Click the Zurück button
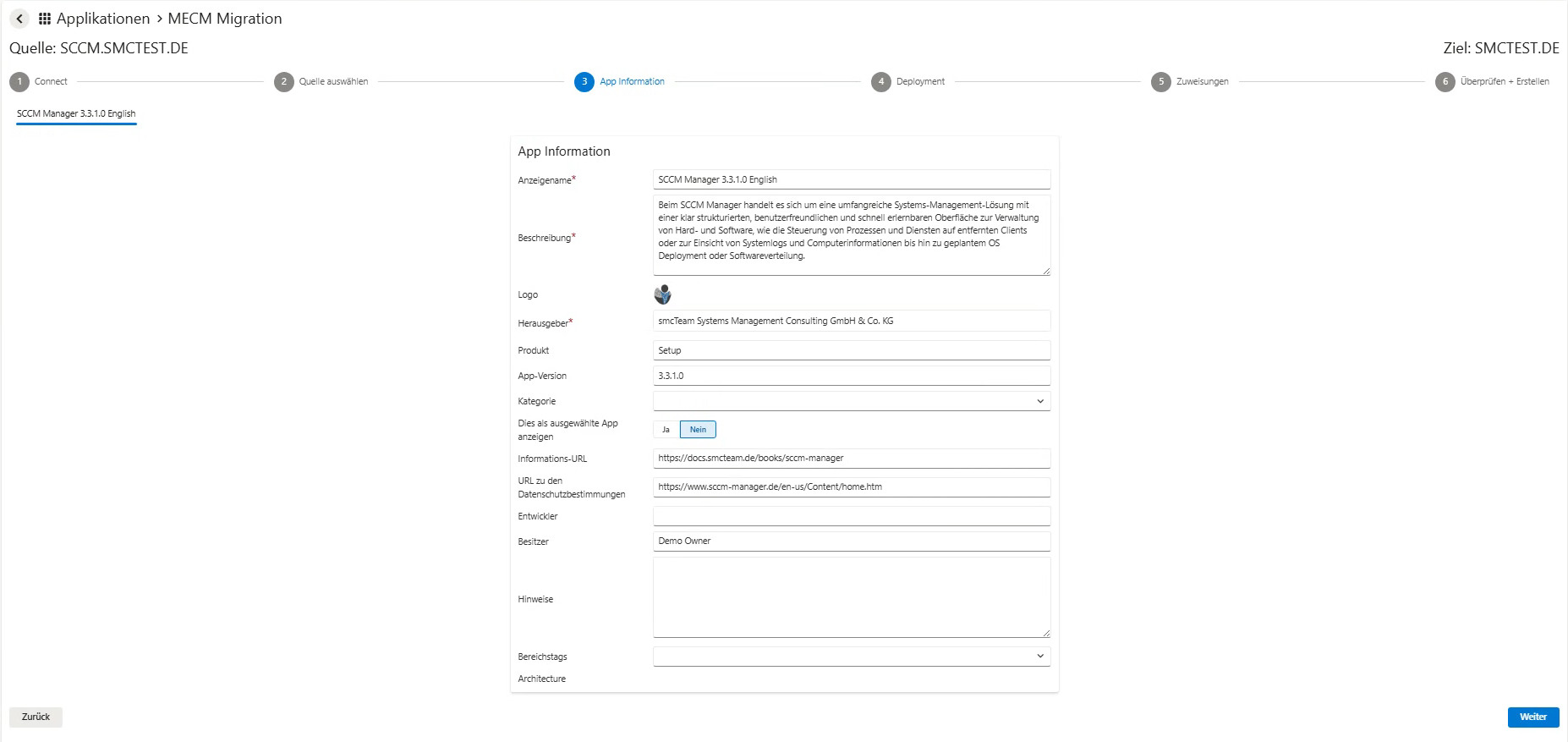This screenshot has width=1568, height=742. coord(36,717)
